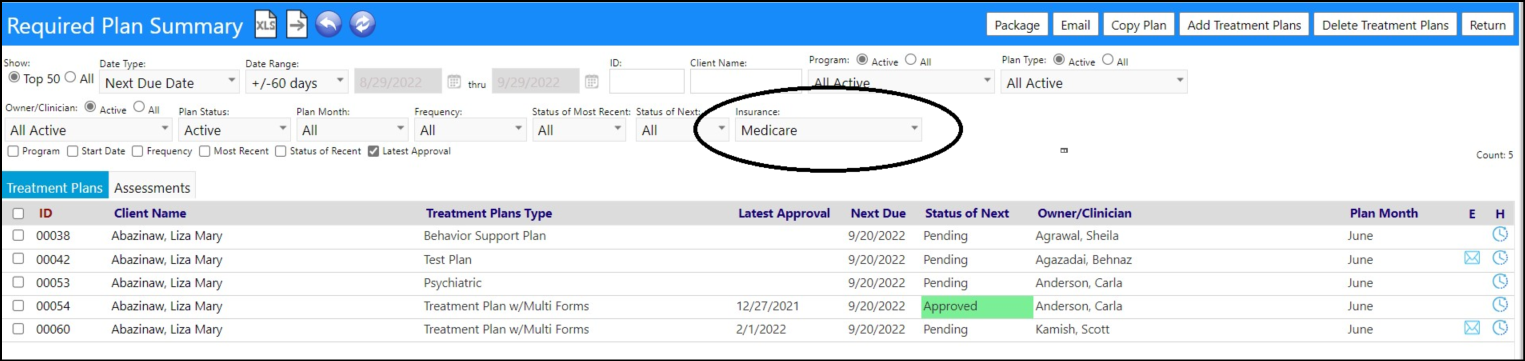Sort by Next Due column header
This screenshot has width=1525, height=361.
click(878, 213)
